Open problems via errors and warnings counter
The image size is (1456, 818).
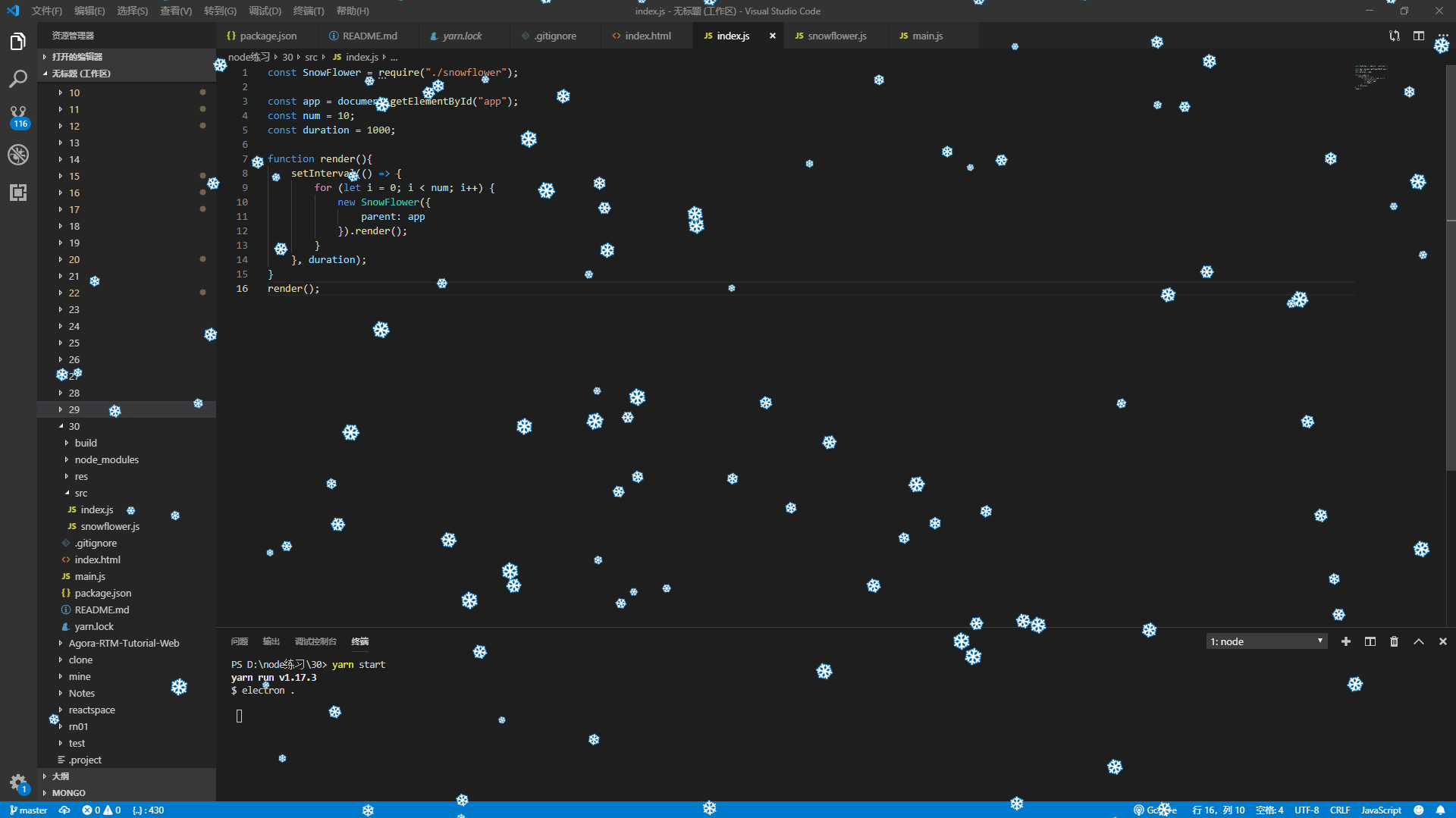102,810
